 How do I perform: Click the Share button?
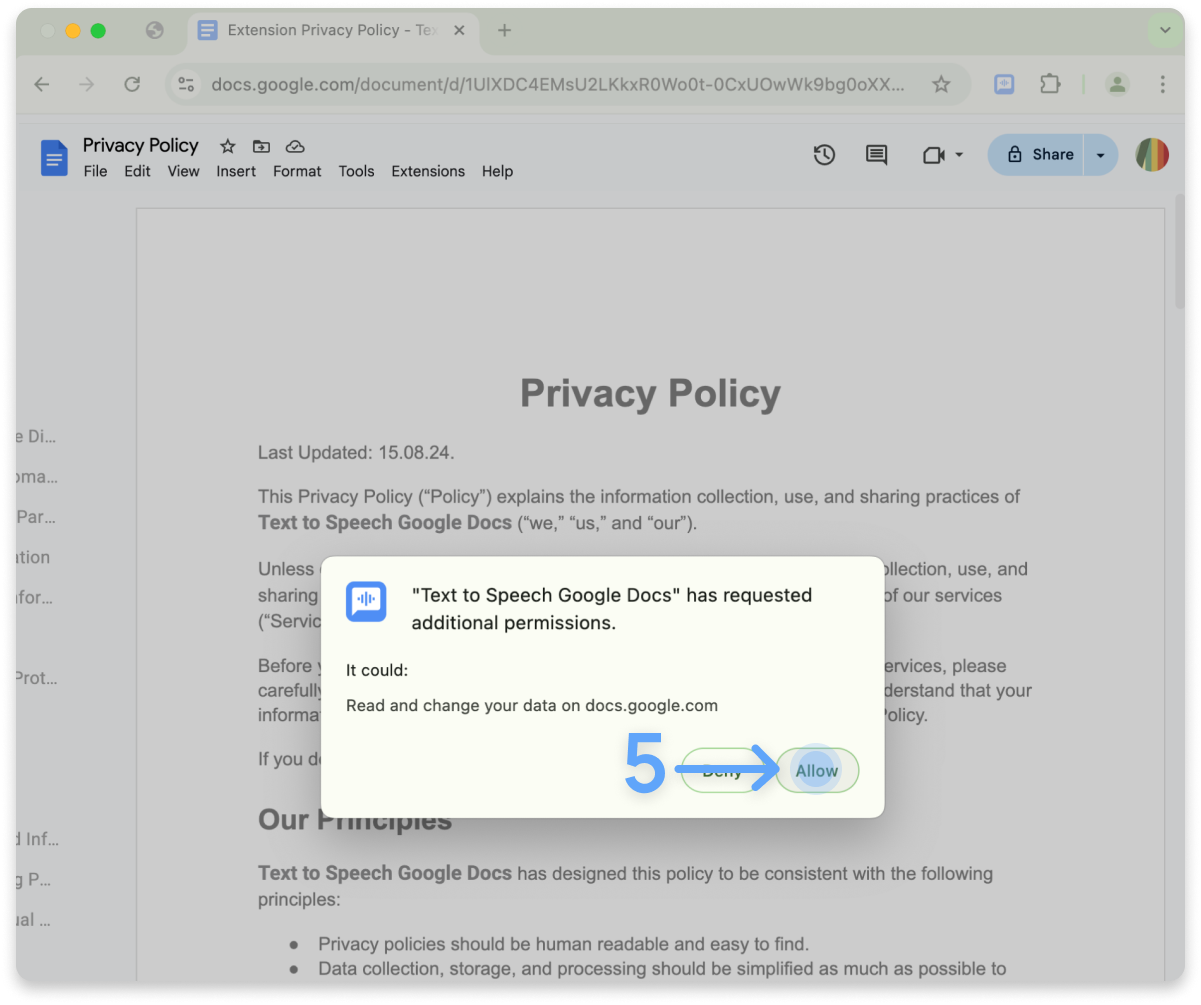(x=1037, y=155)
